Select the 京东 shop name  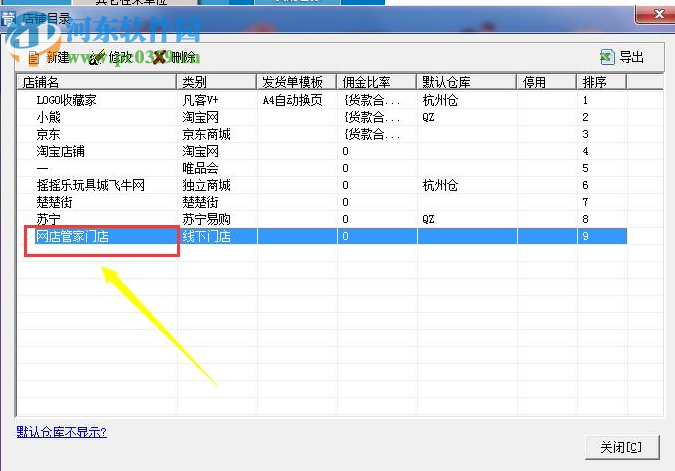click(48, 134)
